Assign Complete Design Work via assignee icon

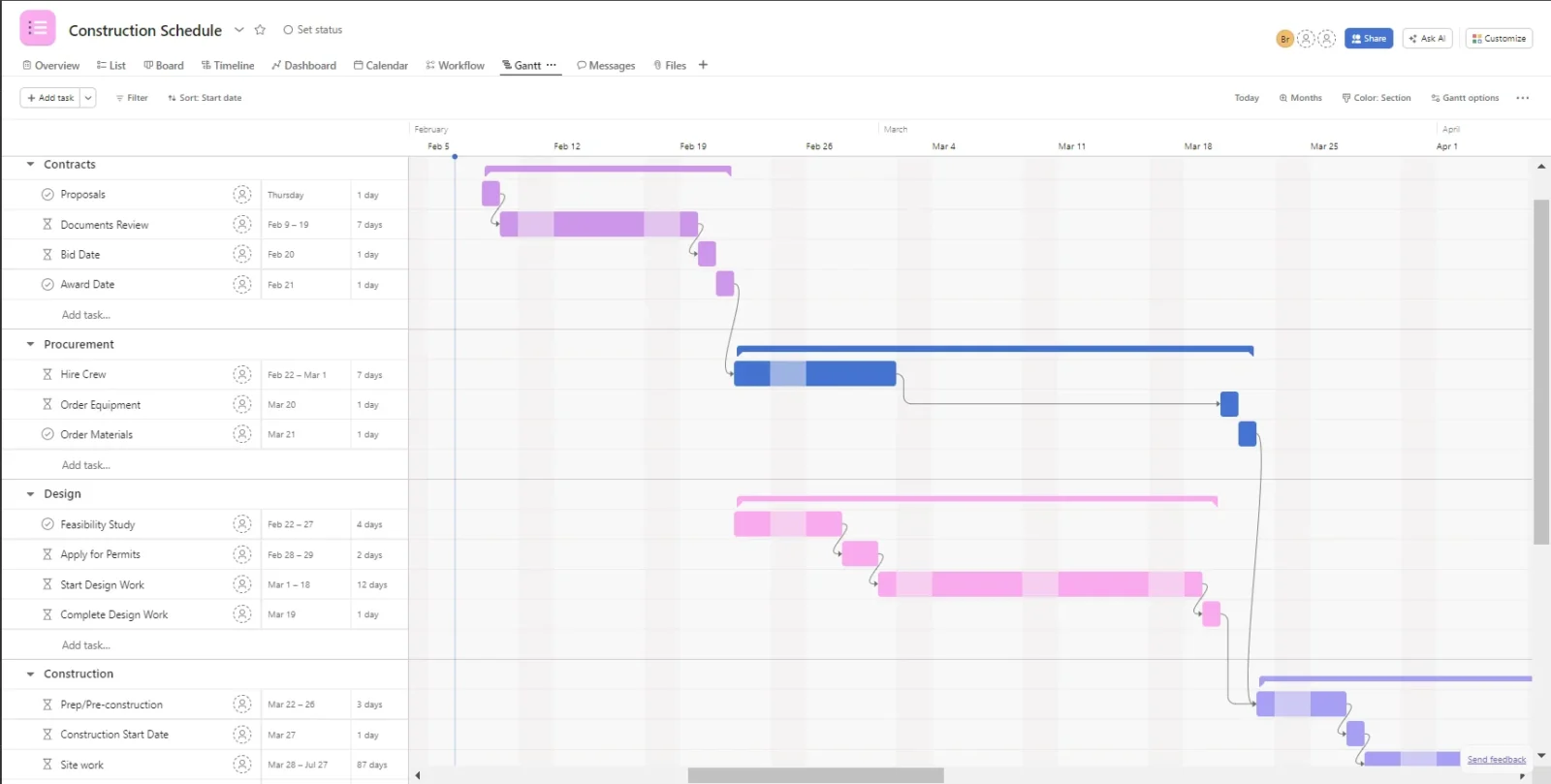(x=242, y=614)
